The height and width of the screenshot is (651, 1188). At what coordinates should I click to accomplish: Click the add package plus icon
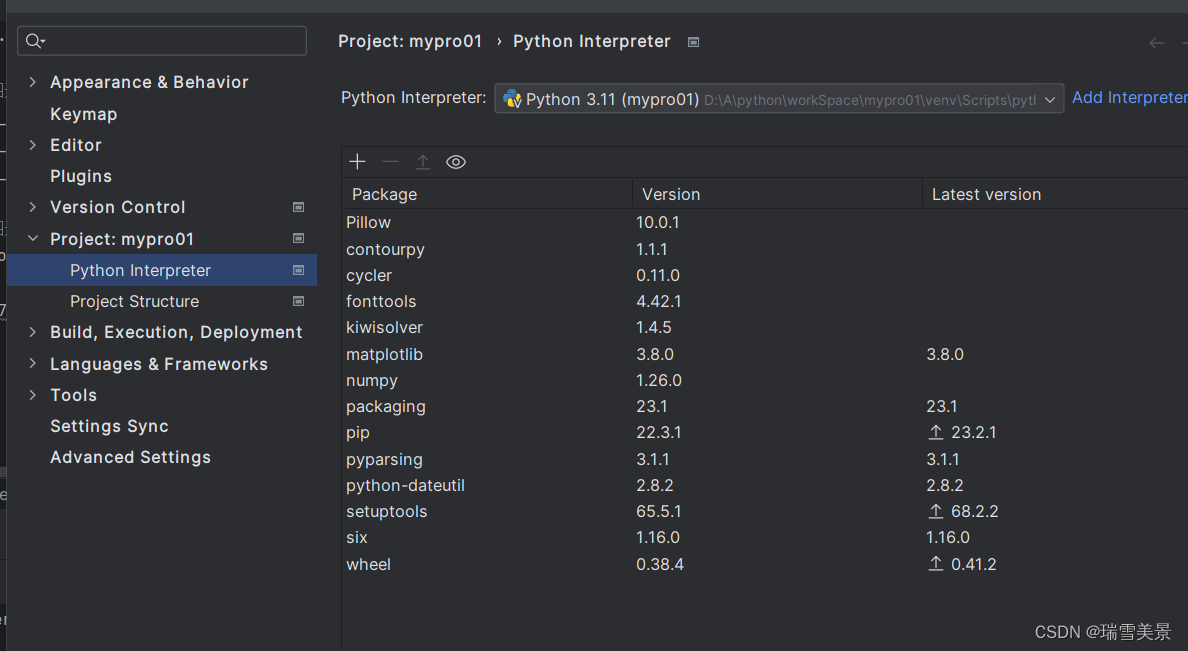pos(358,161)
